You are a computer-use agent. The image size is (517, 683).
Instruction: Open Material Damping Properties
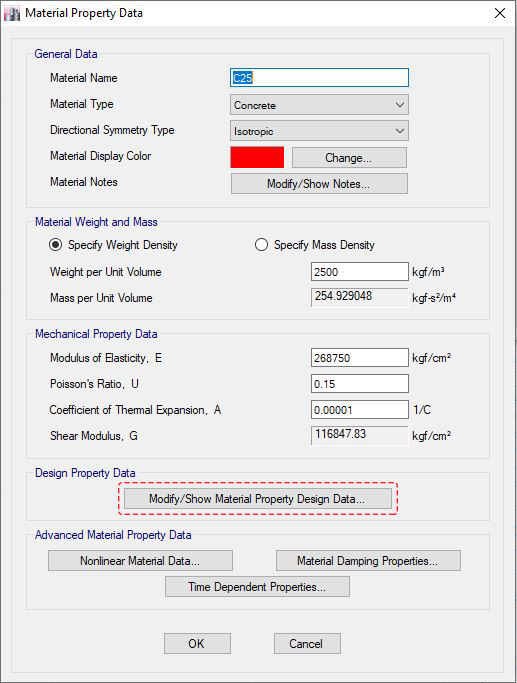[368, 561]
